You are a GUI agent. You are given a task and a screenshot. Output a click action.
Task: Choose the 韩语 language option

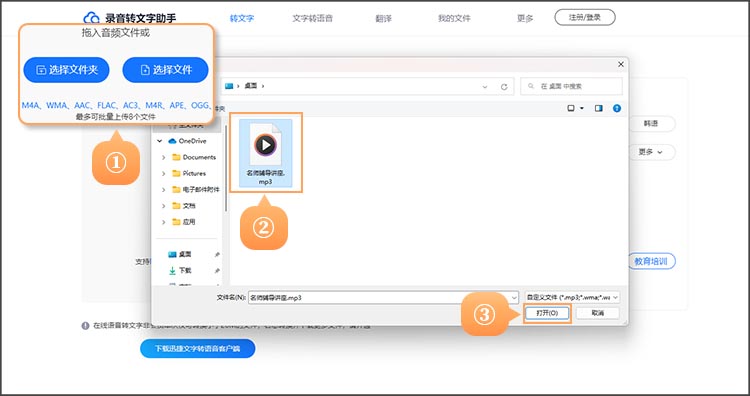pyautogui.click(x=651, y=124)
